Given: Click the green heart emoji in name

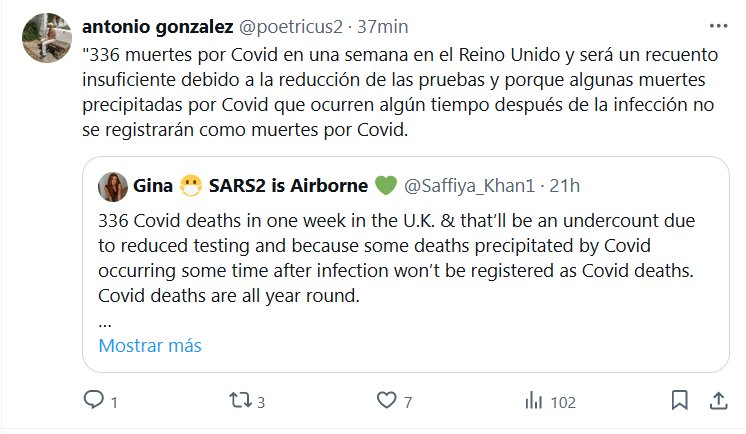Looking at the screenshot, I should point(384,185).
